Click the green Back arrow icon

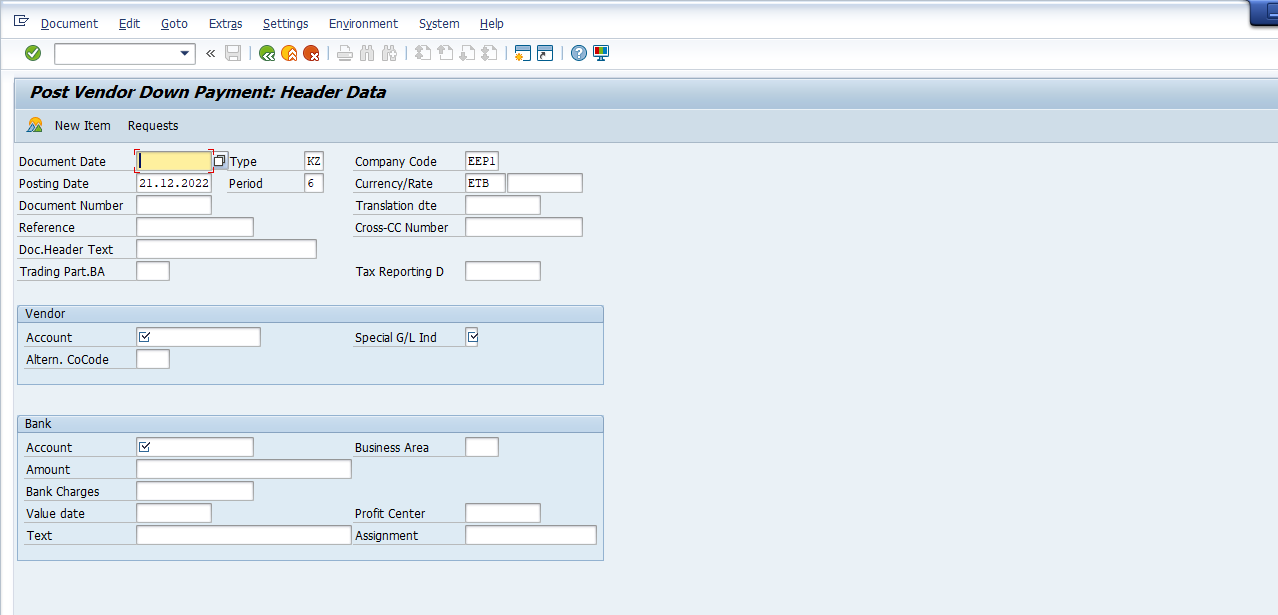[267, 53]
